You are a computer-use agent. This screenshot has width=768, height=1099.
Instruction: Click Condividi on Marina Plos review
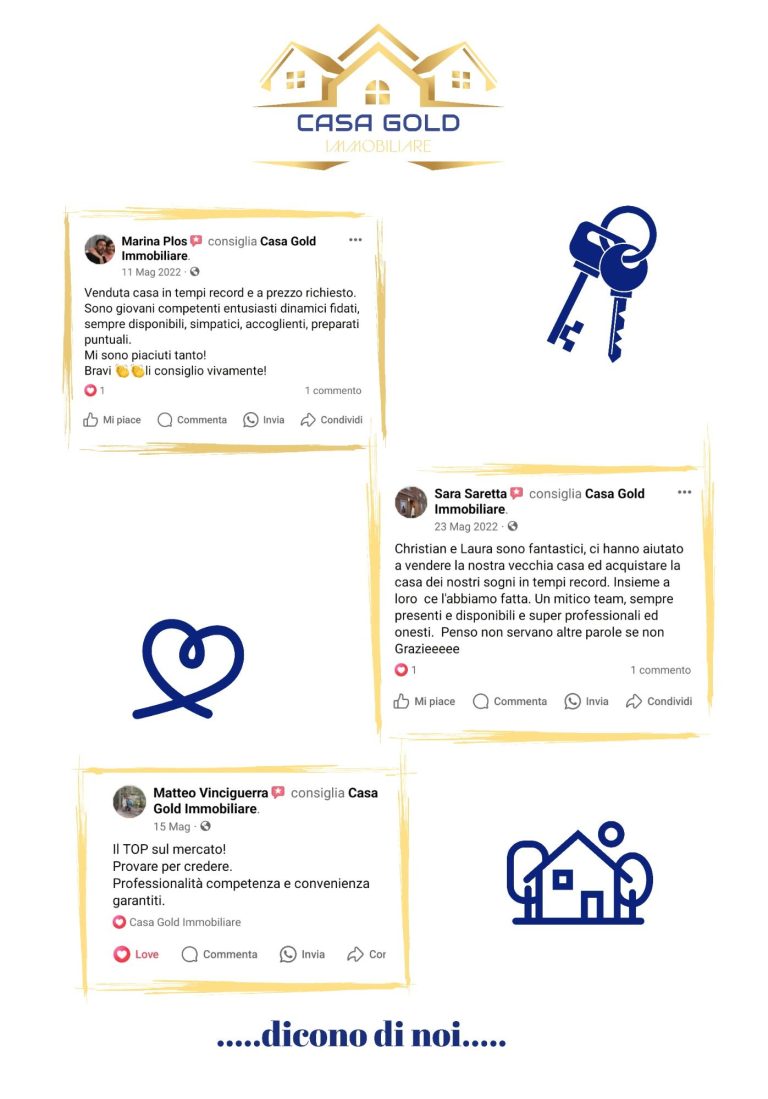331,420
